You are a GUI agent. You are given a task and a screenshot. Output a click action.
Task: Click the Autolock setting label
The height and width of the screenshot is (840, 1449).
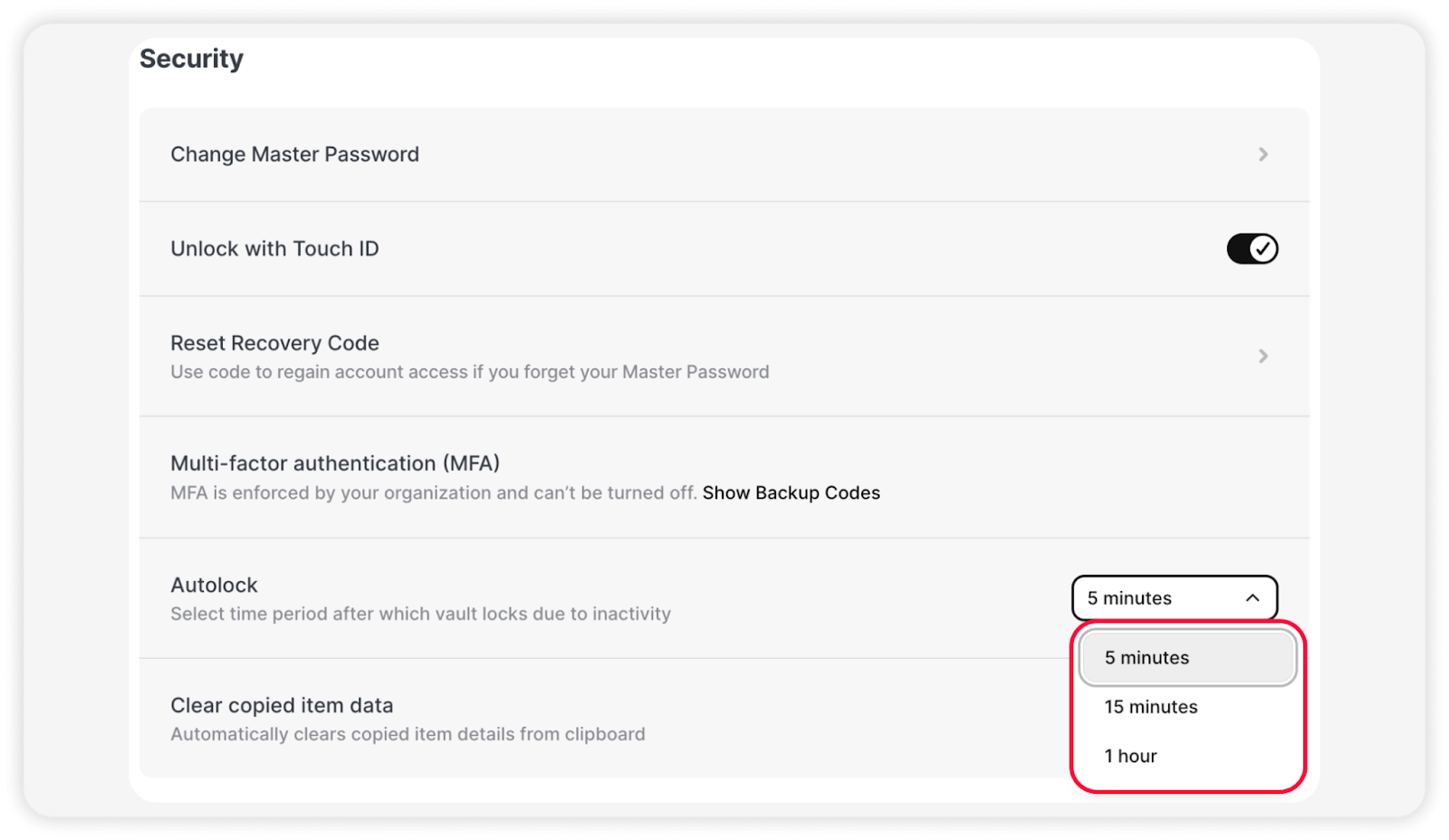click(x=214, y=586)
